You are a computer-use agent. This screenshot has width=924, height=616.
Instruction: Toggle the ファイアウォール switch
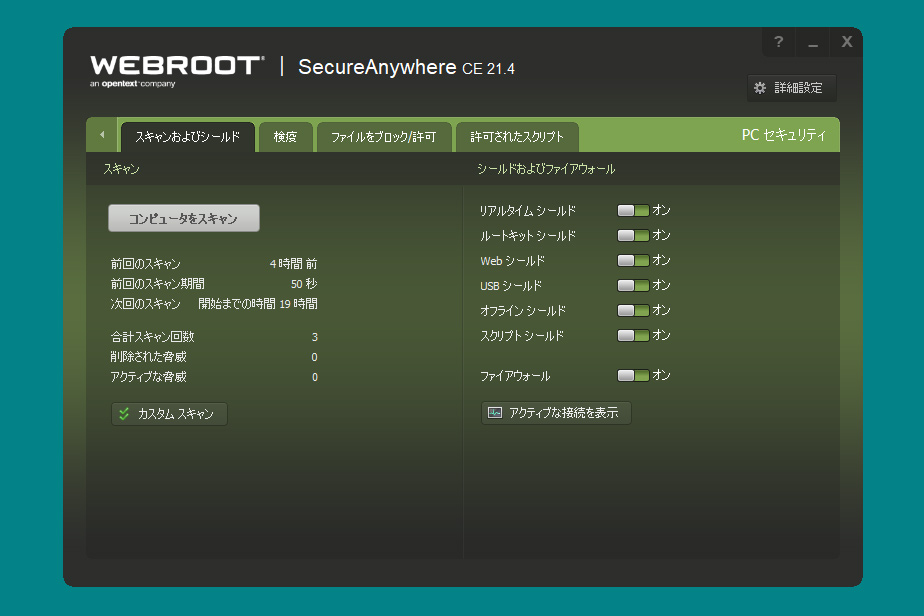[633, 375]
